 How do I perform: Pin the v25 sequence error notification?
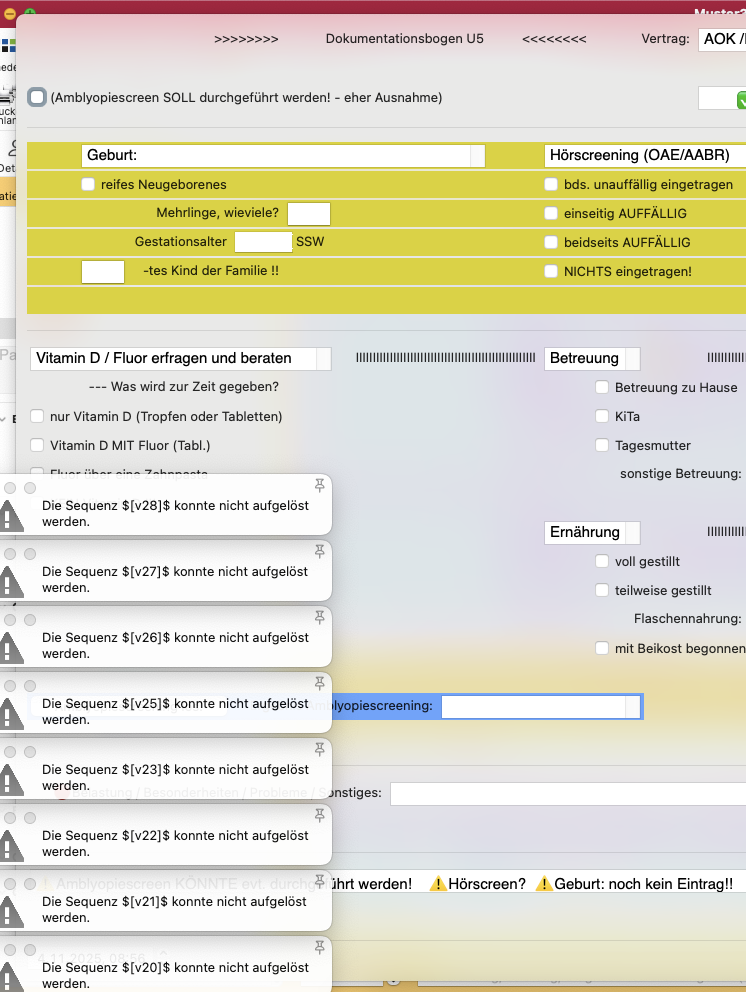coord(320,683)
